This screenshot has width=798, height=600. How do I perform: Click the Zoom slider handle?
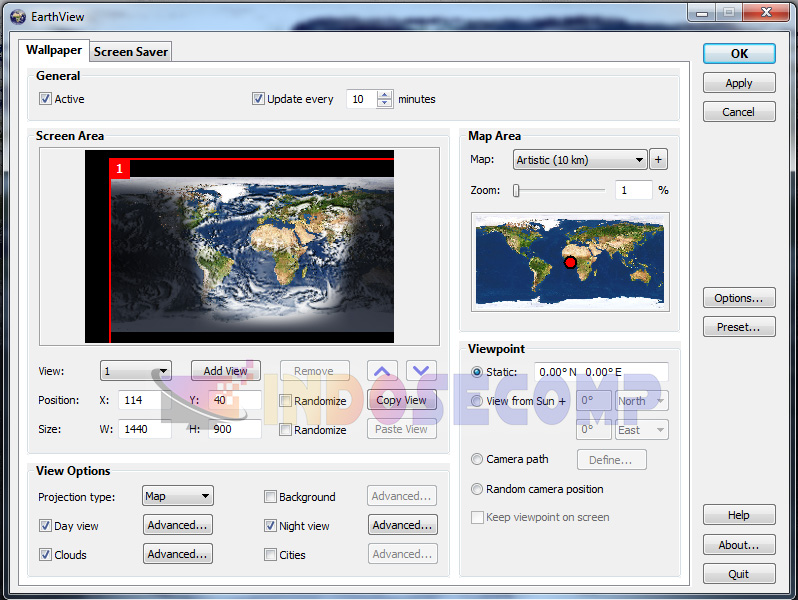pos(516,190)
